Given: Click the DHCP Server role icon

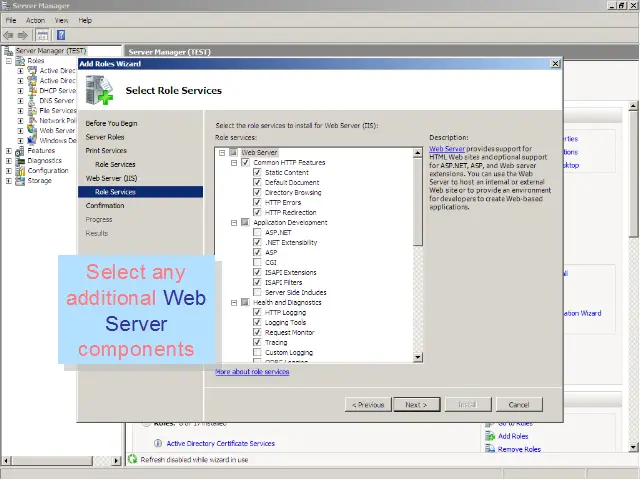Looking at the screenshot, I should pos(32,91).
